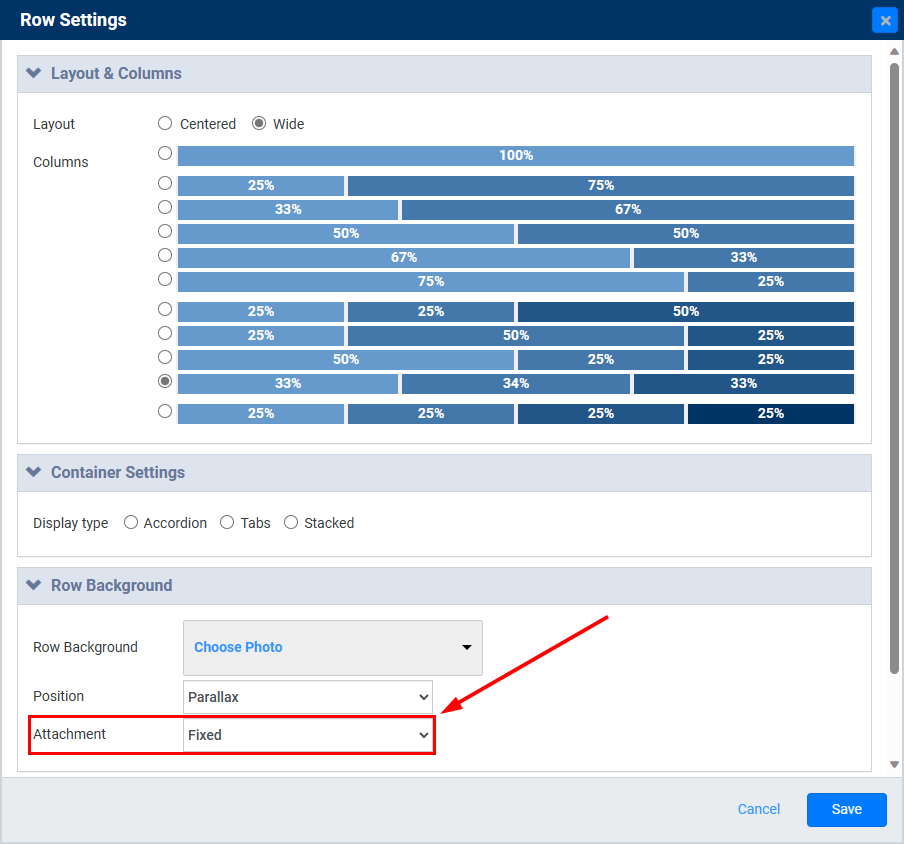
Task: Choose the 33% / 34% / 33% column layout
Action: click(165, 382)
